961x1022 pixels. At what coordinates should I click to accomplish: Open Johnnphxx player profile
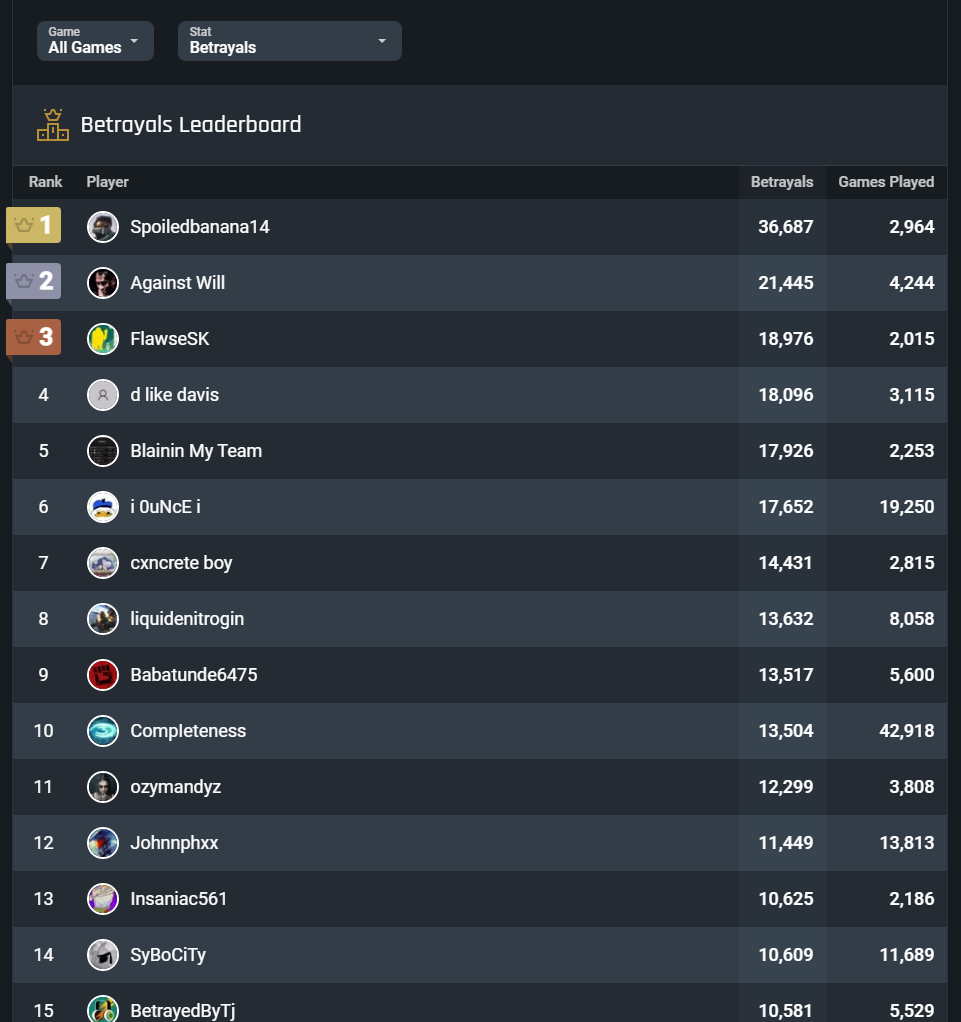coord(174,843)
